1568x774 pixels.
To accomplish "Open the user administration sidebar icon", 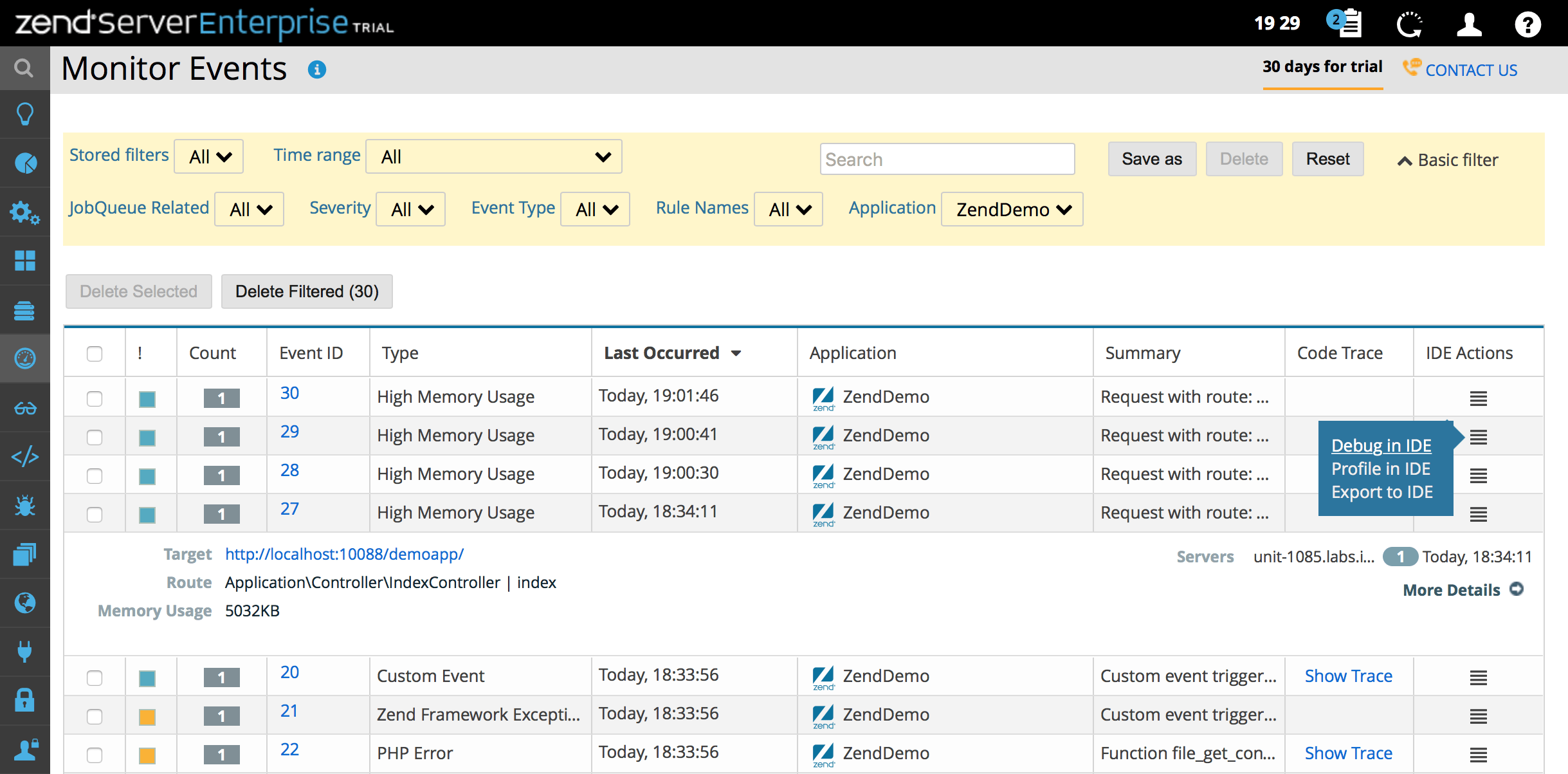I will pyautogui.click(x=25, y=750).
